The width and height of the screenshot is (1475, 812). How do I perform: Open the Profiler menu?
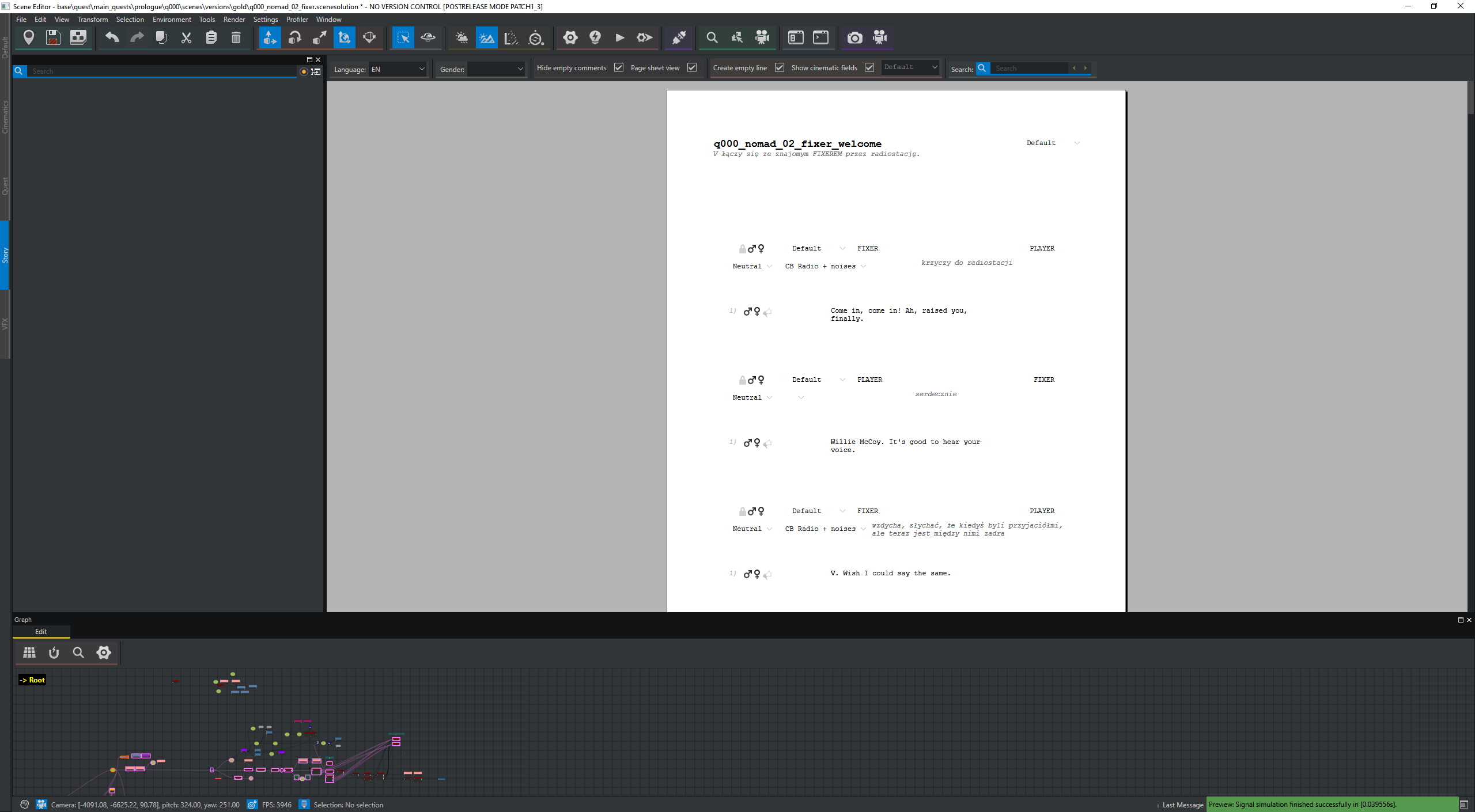click(x=297, y=20)
